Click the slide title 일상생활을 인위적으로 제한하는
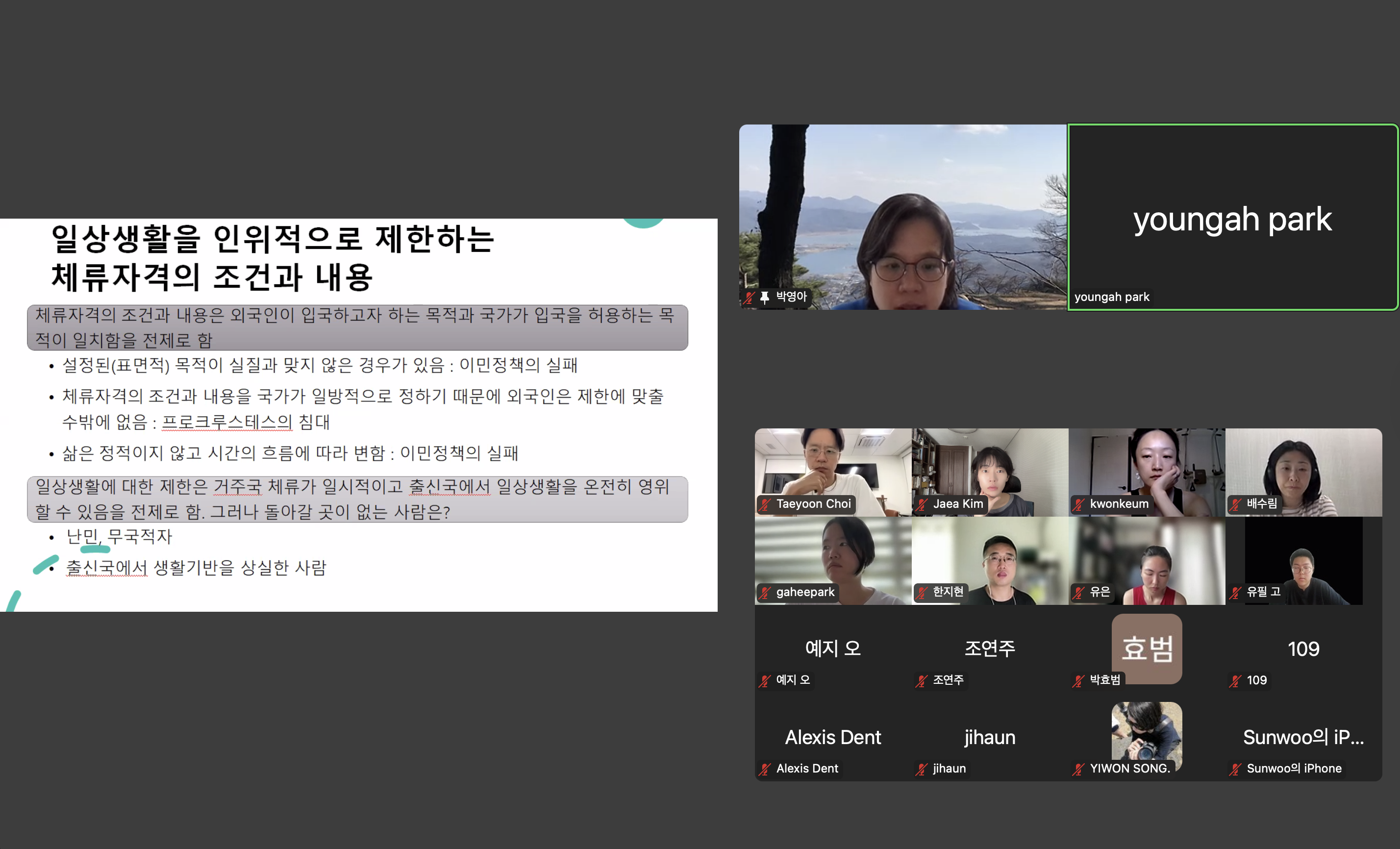The height and width of the screenshot is (849, 1400). (x=273, y=239)
